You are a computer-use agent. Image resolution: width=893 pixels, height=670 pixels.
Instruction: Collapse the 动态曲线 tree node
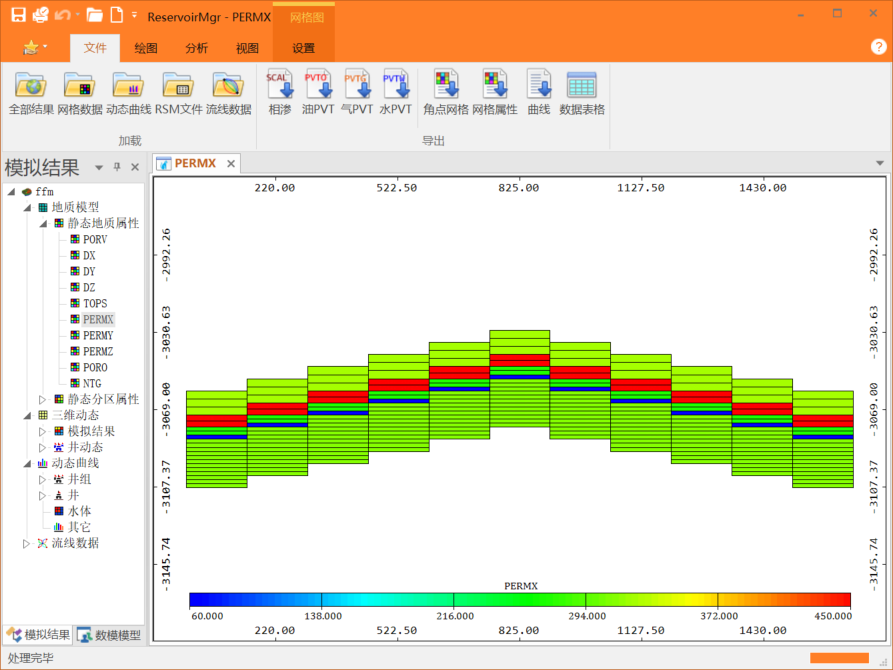pyautogui.click(x=27, y=464)
